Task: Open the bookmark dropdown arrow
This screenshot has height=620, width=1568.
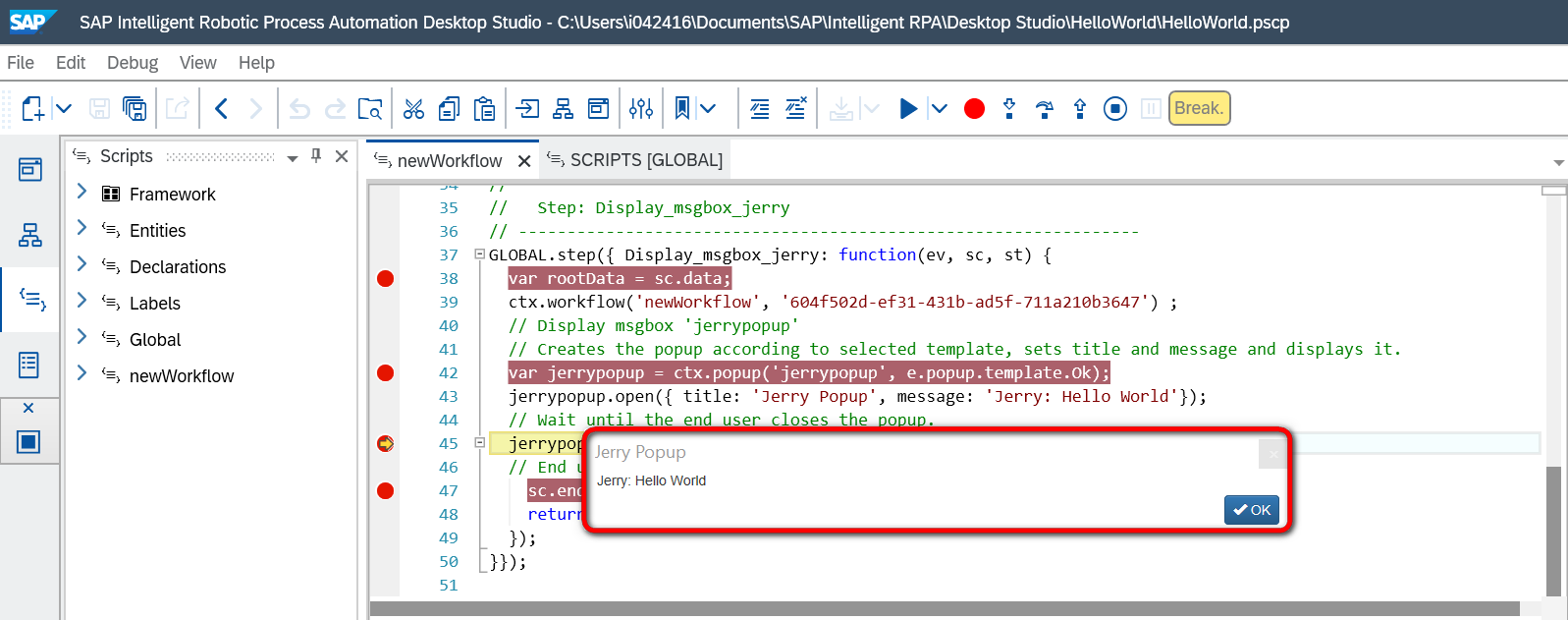Action: click(x=709, y=108)
